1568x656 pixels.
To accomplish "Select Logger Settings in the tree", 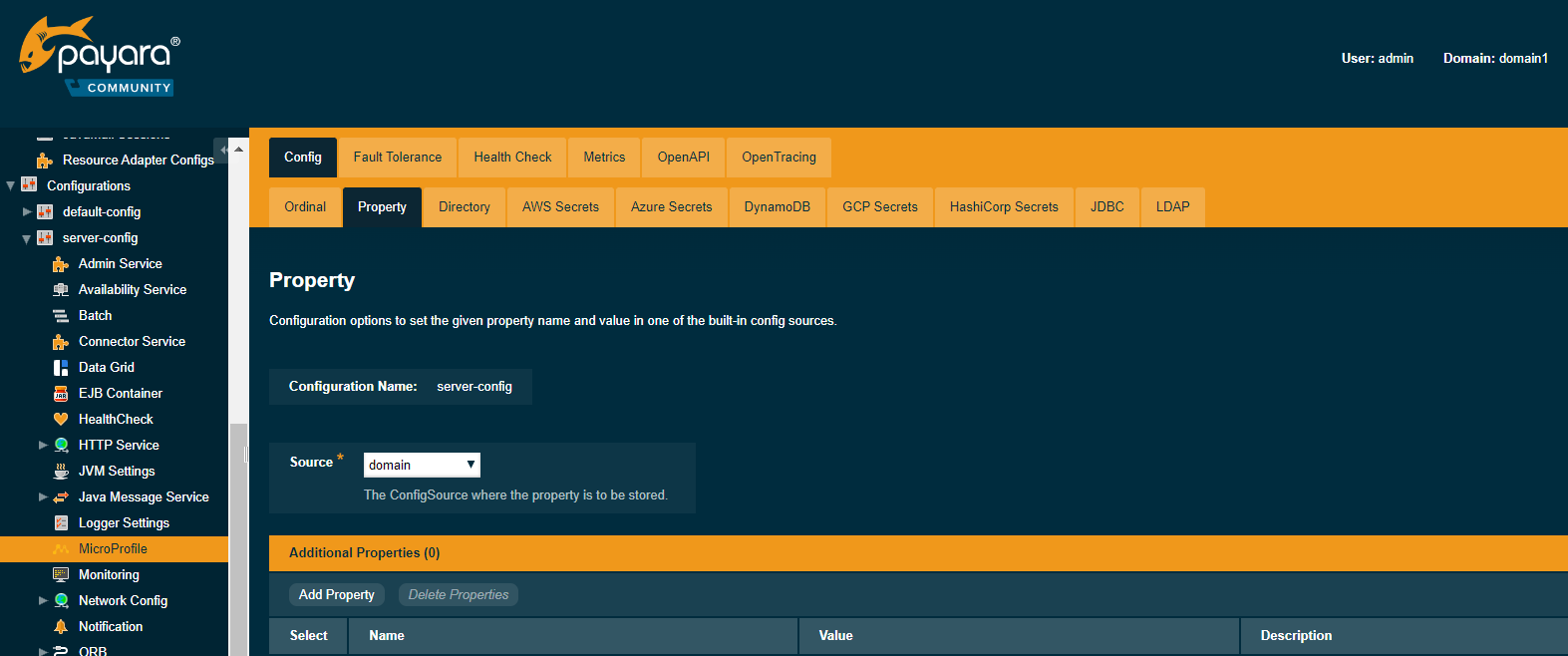I will point(124,523).
